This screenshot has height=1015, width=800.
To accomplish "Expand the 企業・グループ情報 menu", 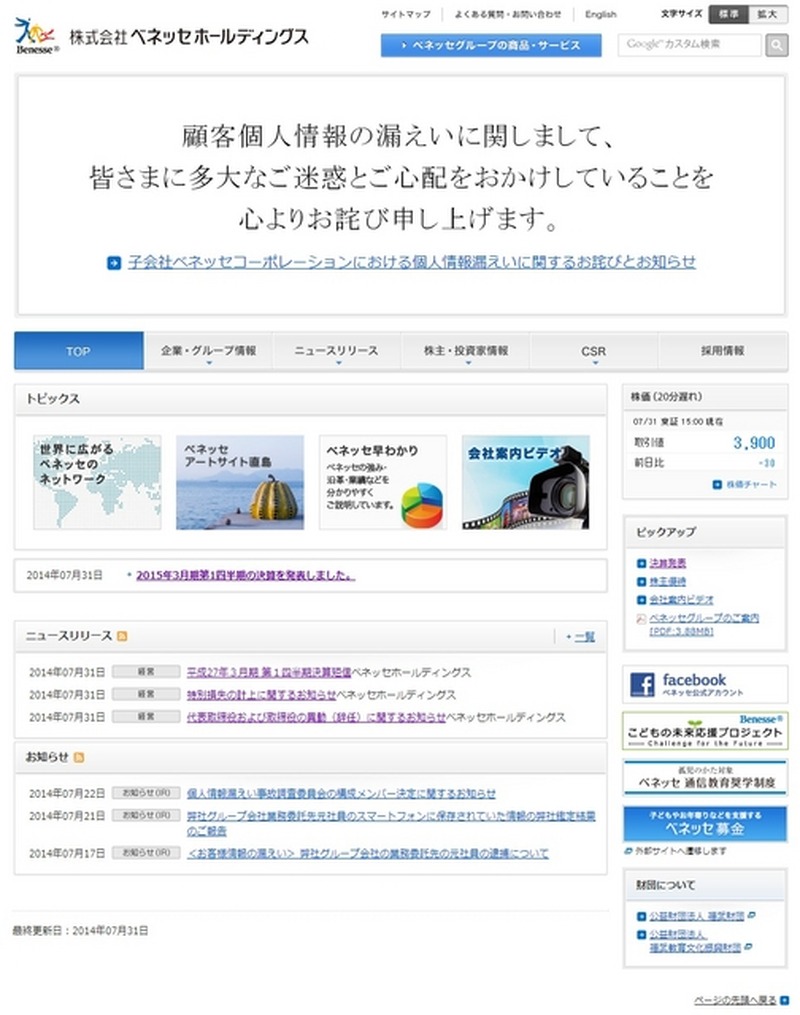I will [208, 352].
